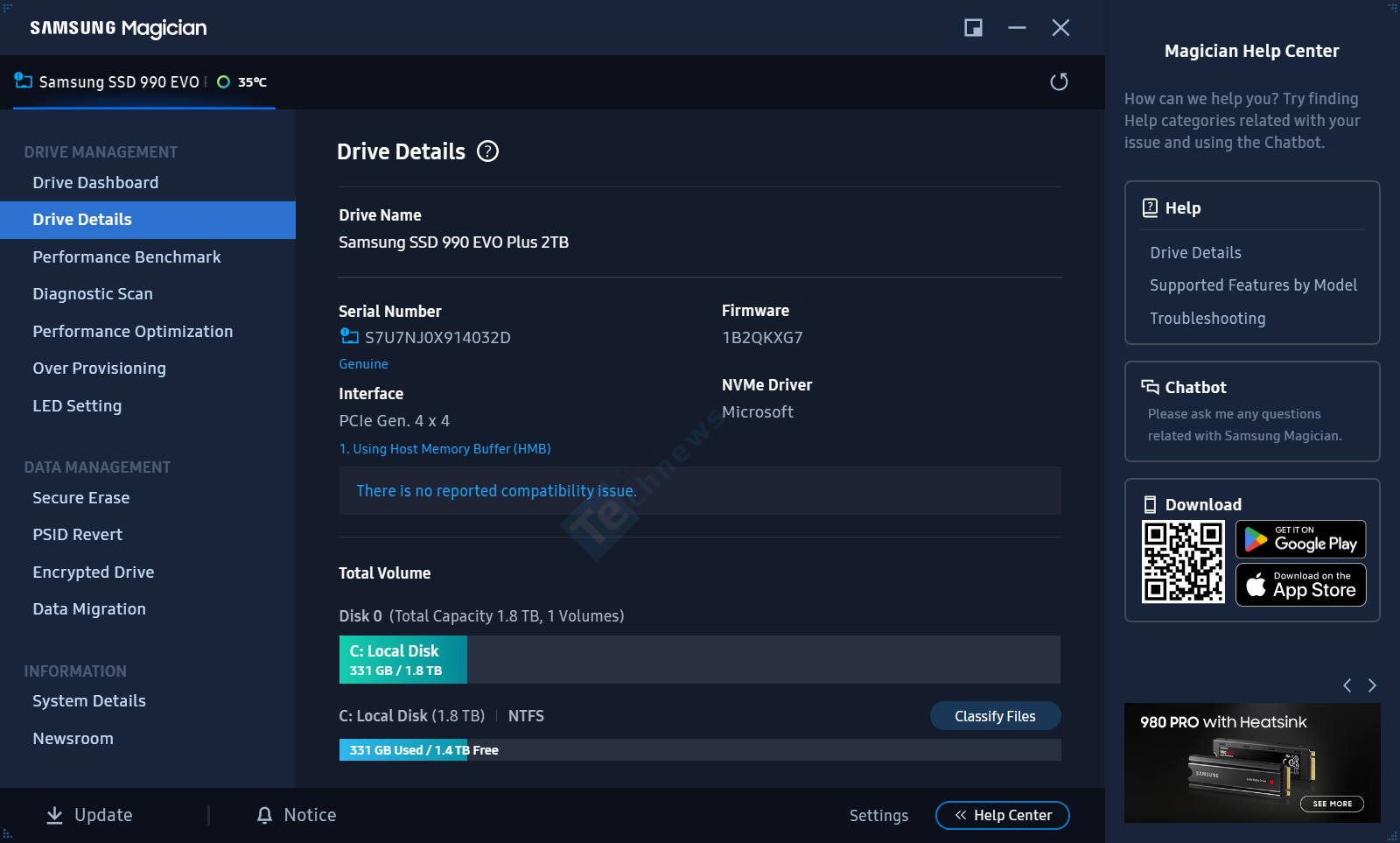Show the previous promo banner
This screenshot has height=843, width=1400.
coord(1347,685)
